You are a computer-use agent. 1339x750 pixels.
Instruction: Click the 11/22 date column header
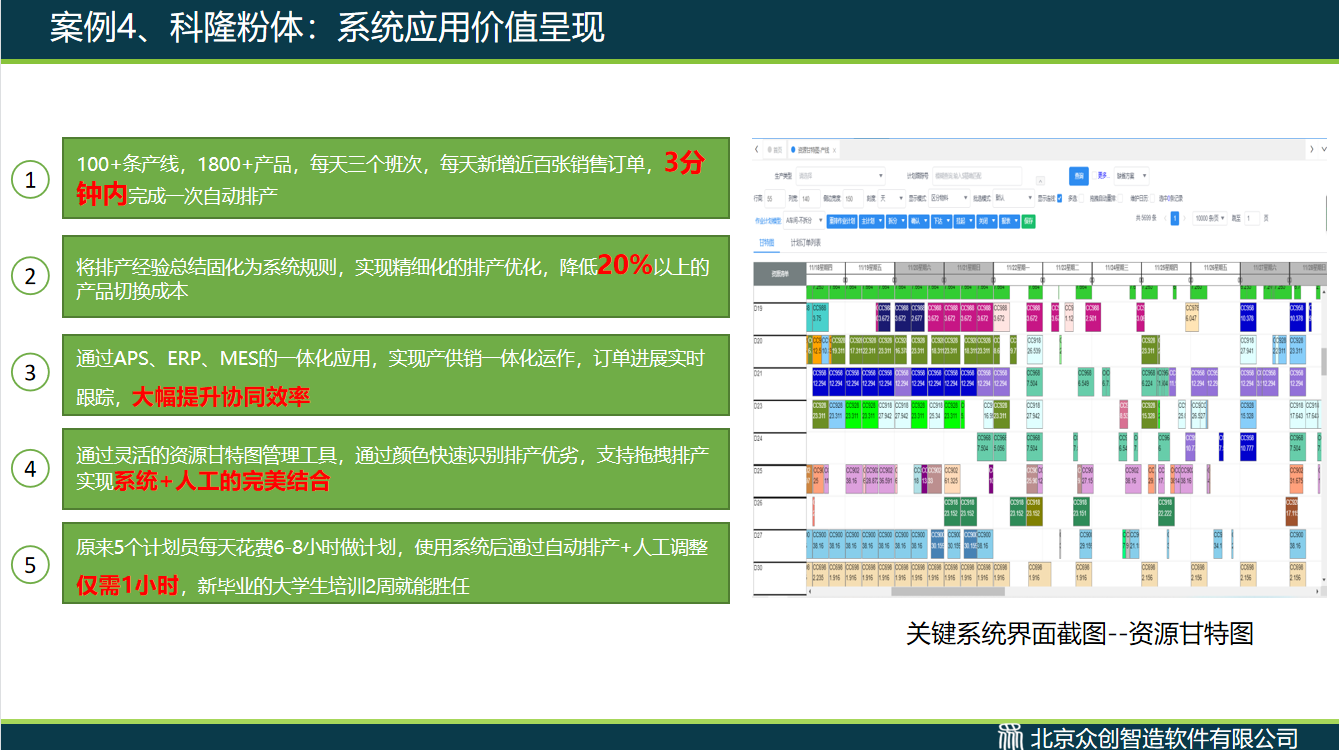point(1017,267)
